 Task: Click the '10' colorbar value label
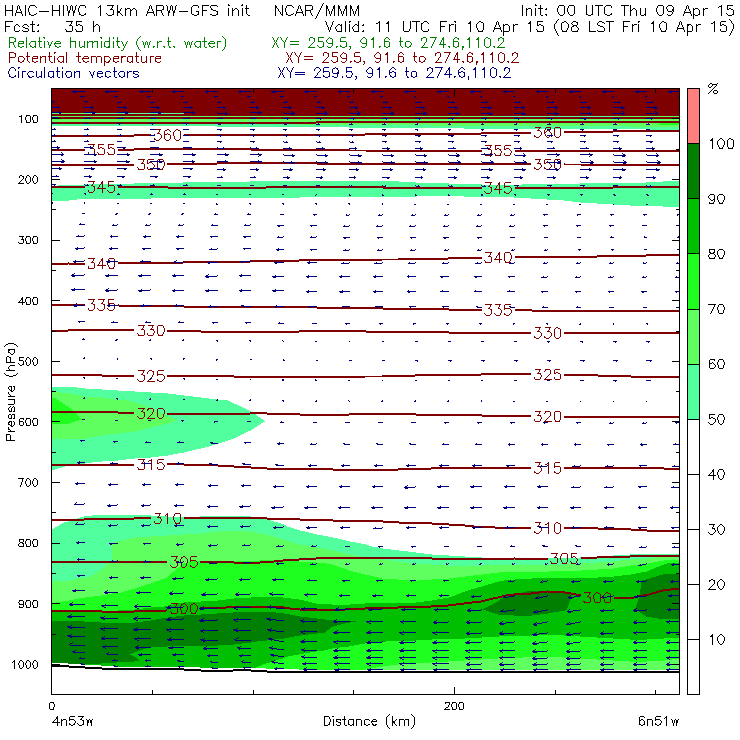pyautogui.click(x=716, y=639)
